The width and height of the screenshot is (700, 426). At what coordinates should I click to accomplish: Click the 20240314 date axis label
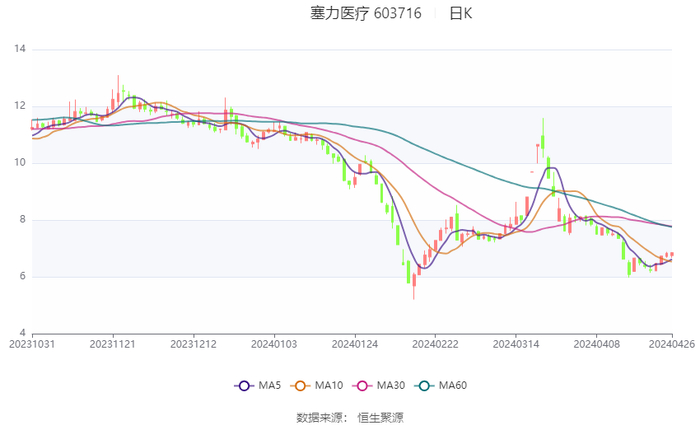coord(515,343)
